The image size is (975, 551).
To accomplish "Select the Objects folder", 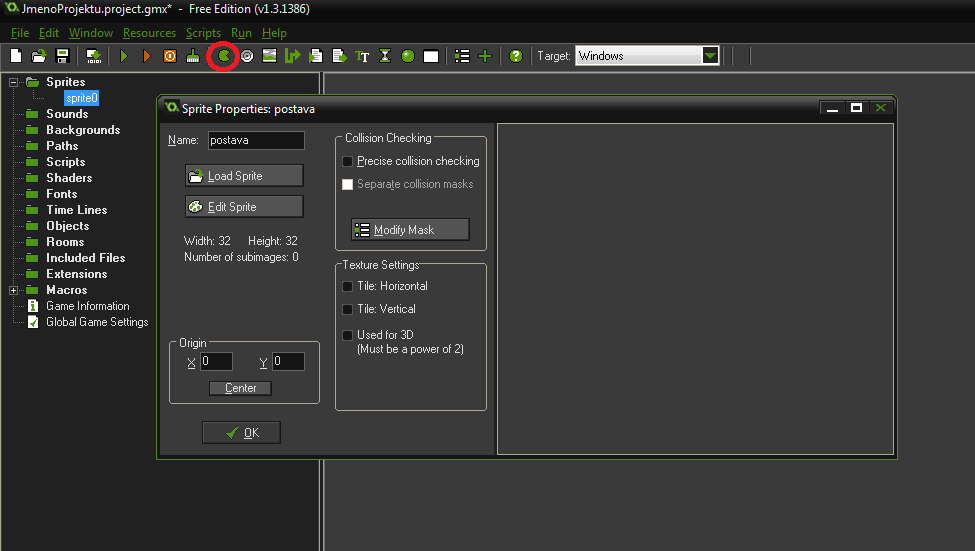I will 68,226.
